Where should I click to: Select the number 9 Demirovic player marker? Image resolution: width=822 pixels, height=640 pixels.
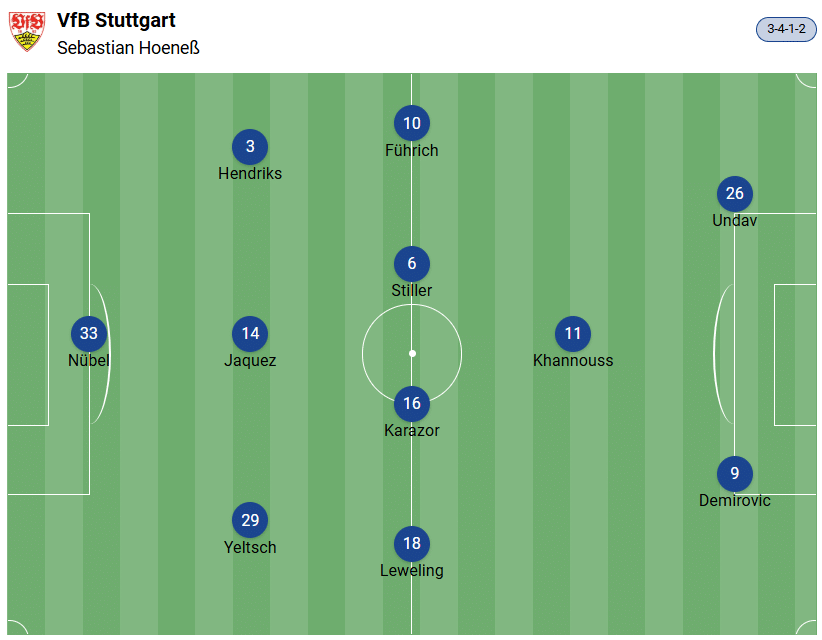[735, 474]
